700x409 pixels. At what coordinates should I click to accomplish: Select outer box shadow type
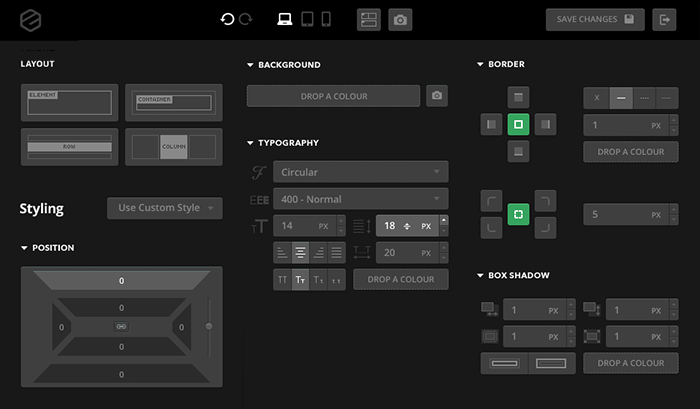pyautogui.click(x=504, y=363)
